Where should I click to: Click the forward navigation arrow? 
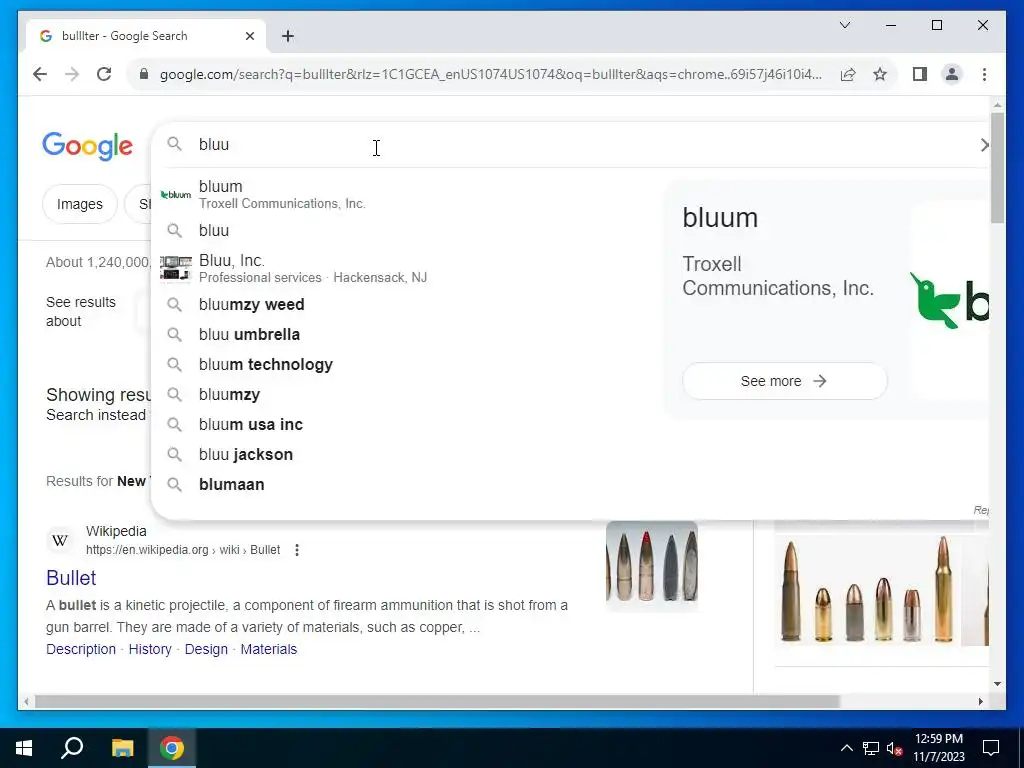pos(72,74)
